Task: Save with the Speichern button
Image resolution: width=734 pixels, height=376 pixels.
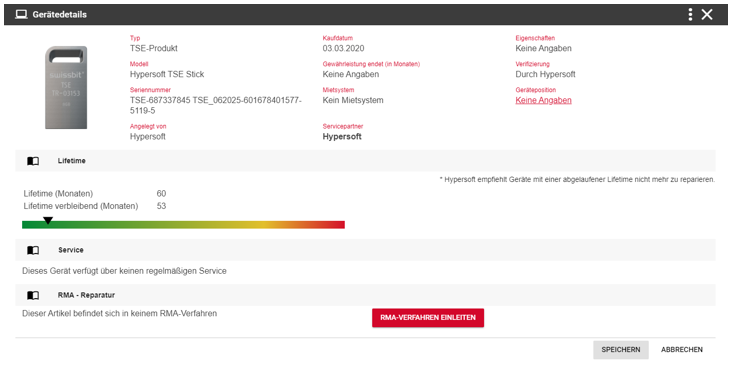Action: pyautogui.click(x=621, y=350)
